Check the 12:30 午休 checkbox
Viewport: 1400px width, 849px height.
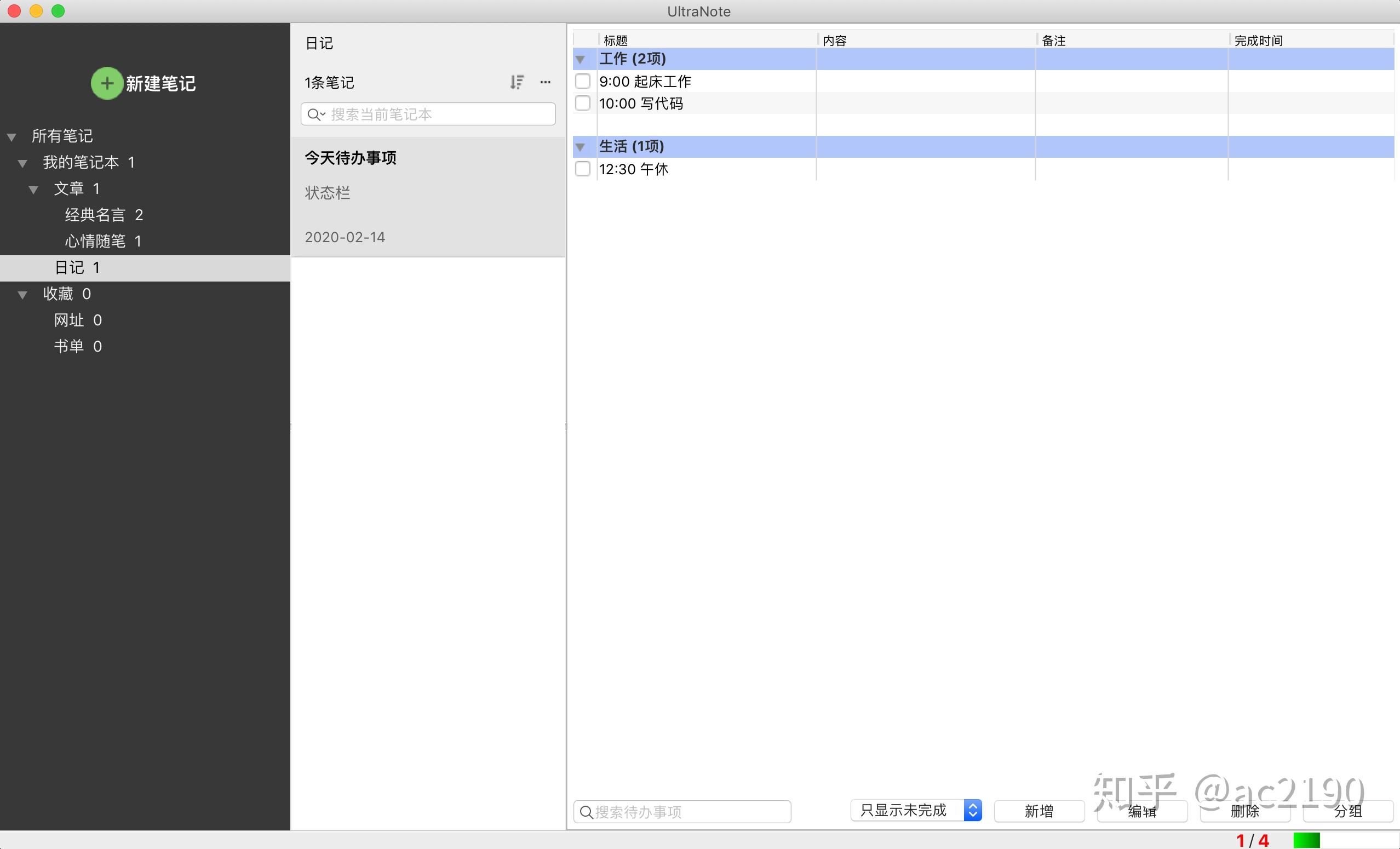coord(583,169)
